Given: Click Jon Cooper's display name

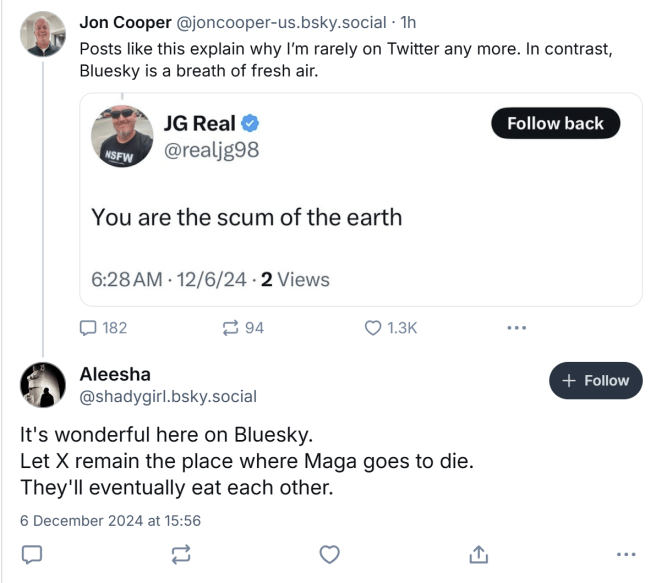Looking at the screenshot, I should coord(125,23).
